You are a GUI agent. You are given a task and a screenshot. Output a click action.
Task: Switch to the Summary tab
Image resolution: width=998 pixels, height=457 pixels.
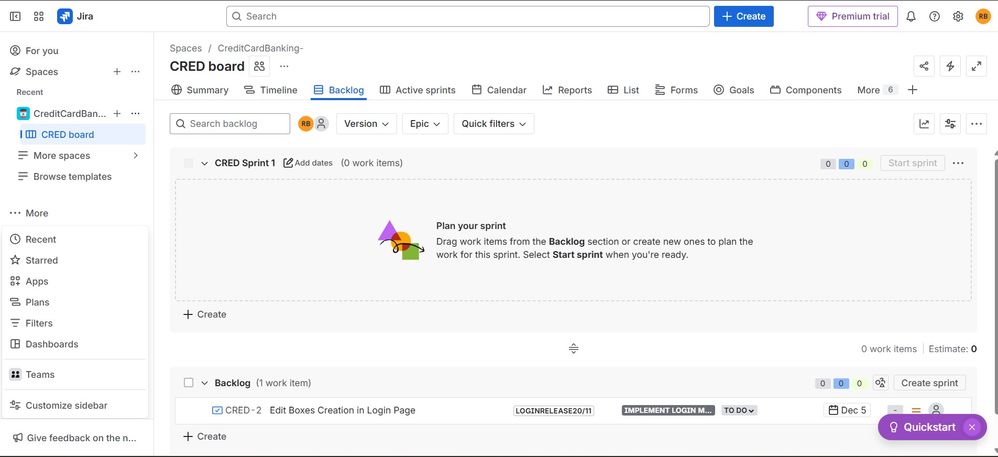pos(200,90)
